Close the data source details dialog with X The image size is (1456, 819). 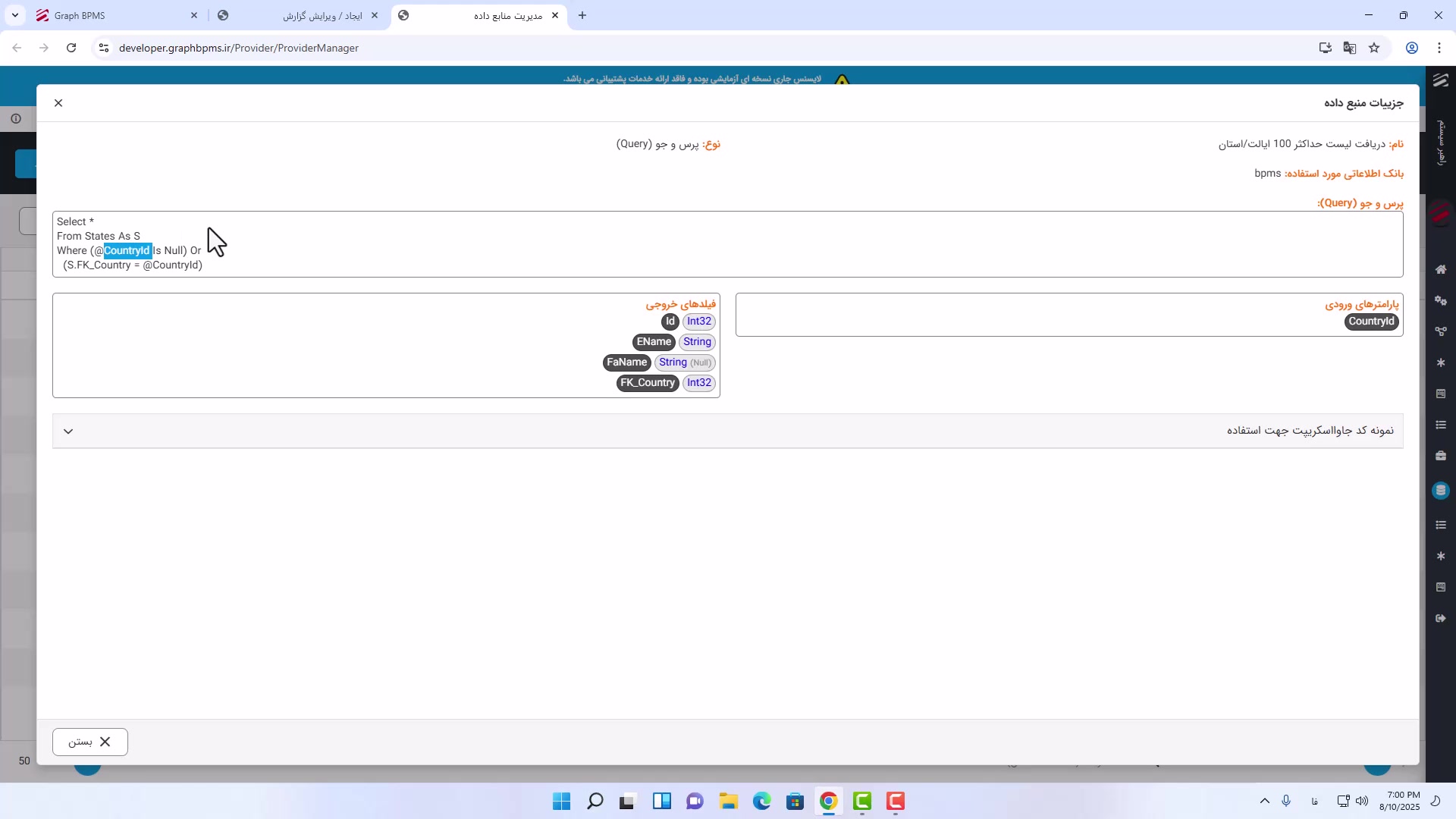[x=58, y=103]
